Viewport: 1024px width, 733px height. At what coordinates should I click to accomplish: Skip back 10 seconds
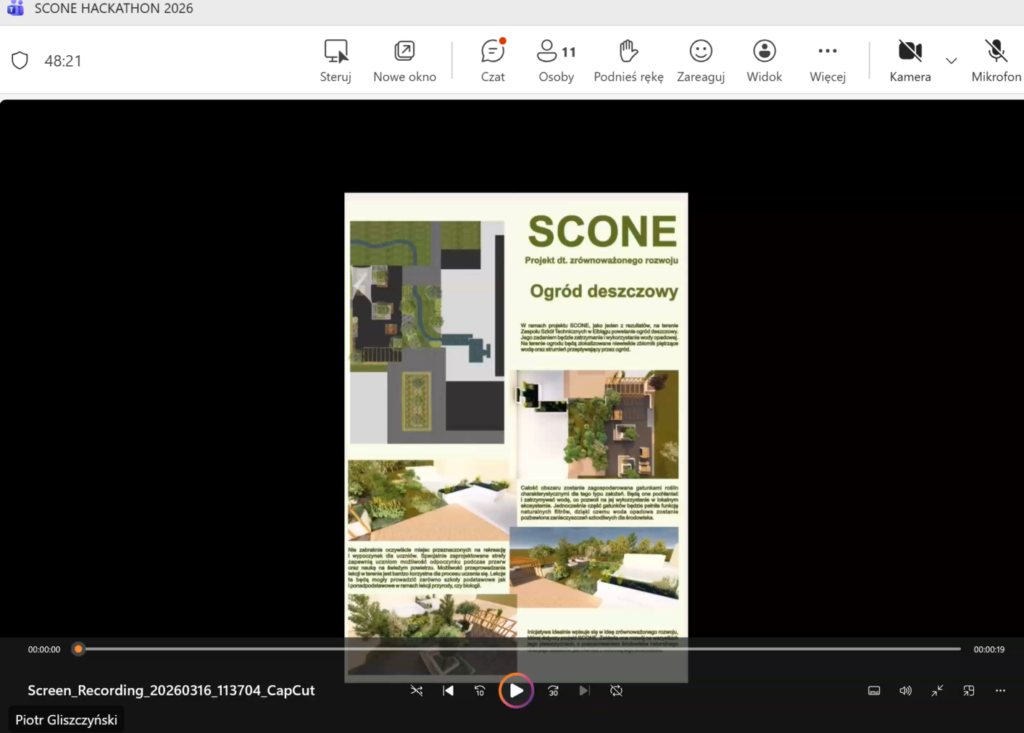tap(480, 691)
